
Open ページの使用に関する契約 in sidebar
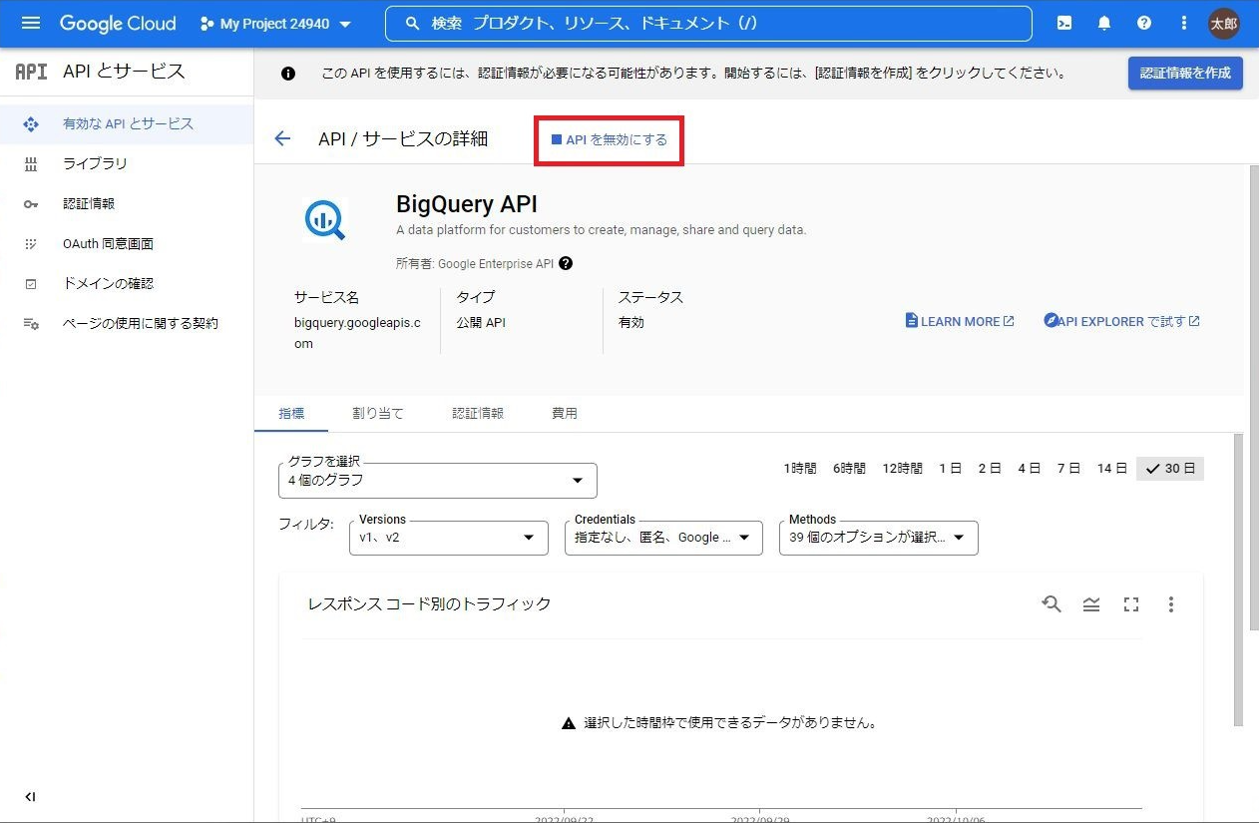[126, 324]
